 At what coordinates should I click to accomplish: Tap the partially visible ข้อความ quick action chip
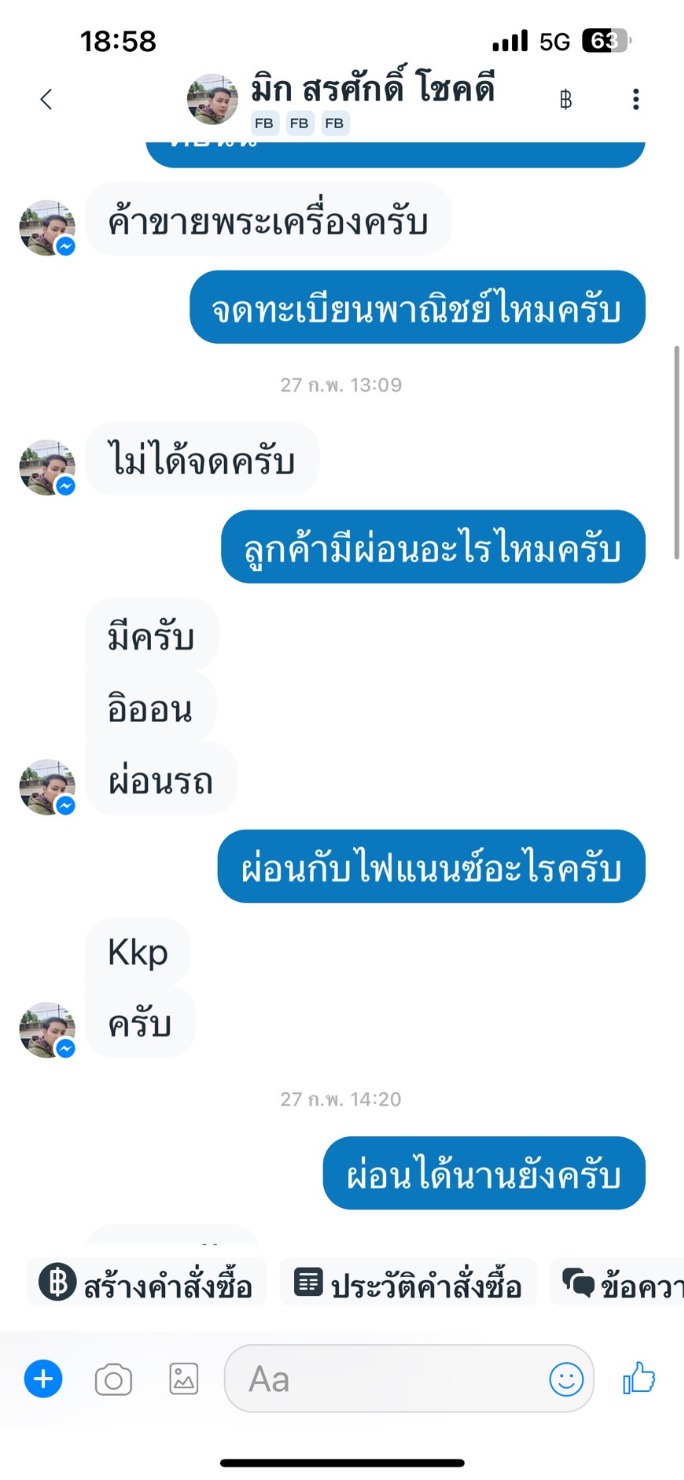click(618, 1283)
